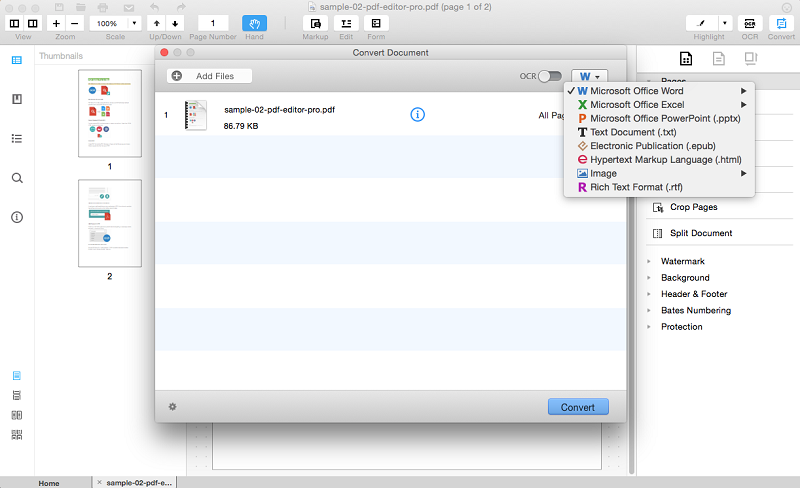Screen dimensions: 800x488
Task: Show file info for sample-02-pdf-editor-pro.pdf
Action: pyautogui.click(x=417, y=114)
